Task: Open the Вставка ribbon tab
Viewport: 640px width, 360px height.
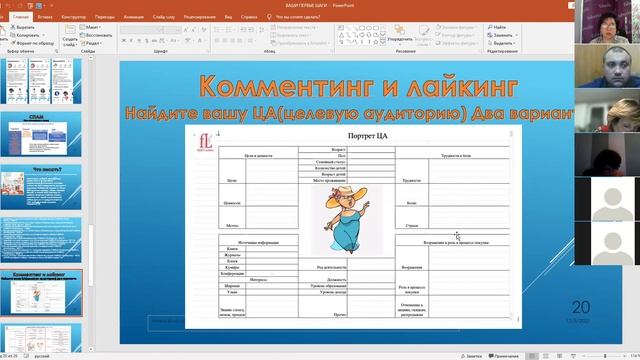Action: coord(45,17)
